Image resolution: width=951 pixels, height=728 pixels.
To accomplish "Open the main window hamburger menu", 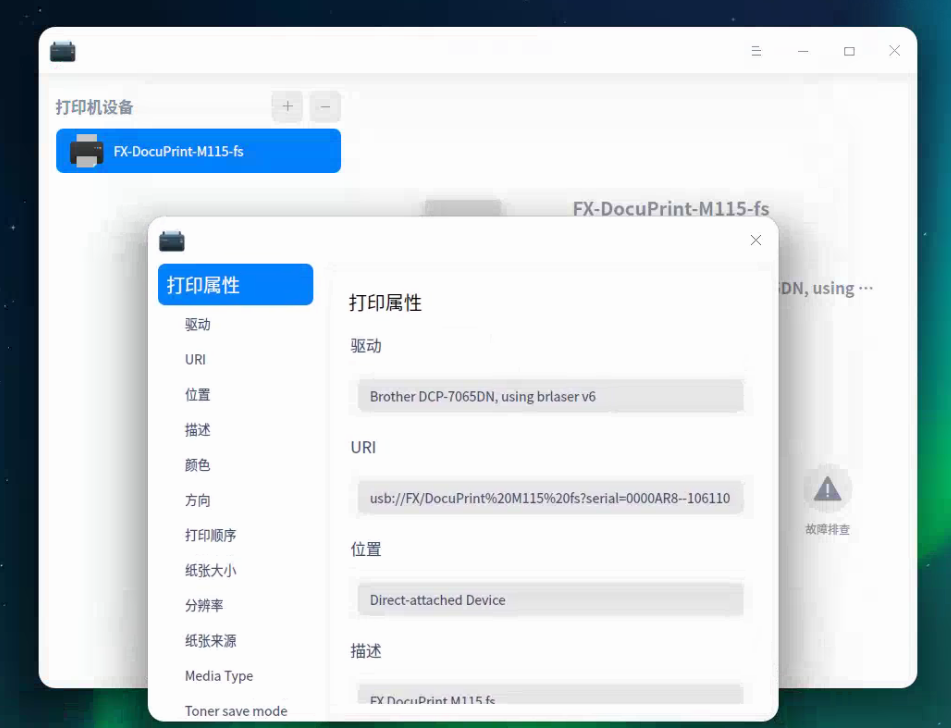I will (x=756, y=51).
